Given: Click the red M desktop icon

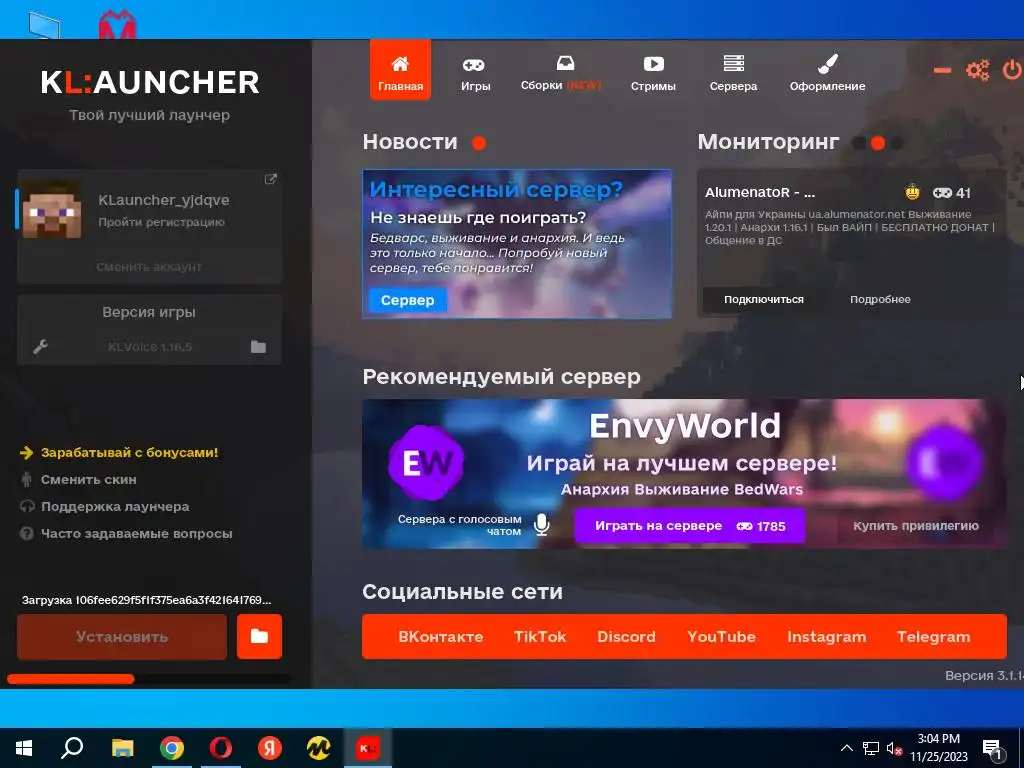Looking at the screenshot, I should [x=118, y=26].
